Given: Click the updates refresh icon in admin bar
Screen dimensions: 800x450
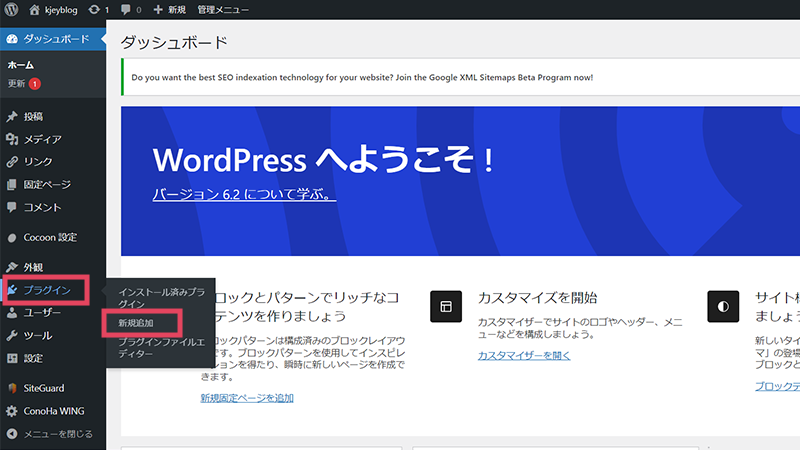Looking at the screenshot, I should pos(94,10).
